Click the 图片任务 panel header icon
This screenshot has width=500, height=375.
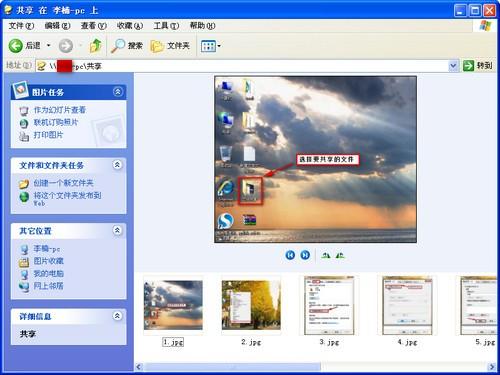tap(20, 89)
